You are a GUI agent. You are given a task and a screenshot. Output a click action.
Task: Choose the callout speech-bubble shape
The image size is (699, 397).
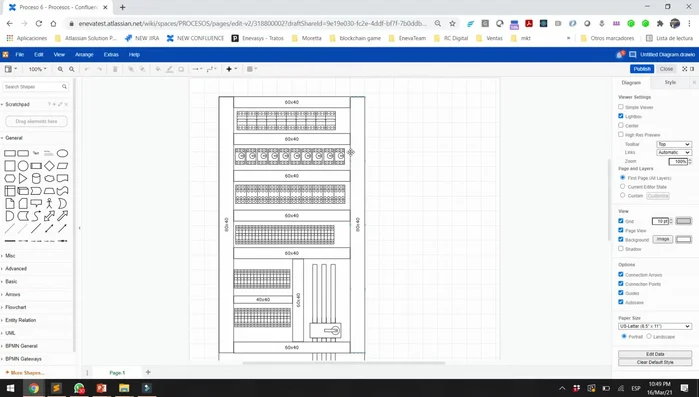click(36, 204)
